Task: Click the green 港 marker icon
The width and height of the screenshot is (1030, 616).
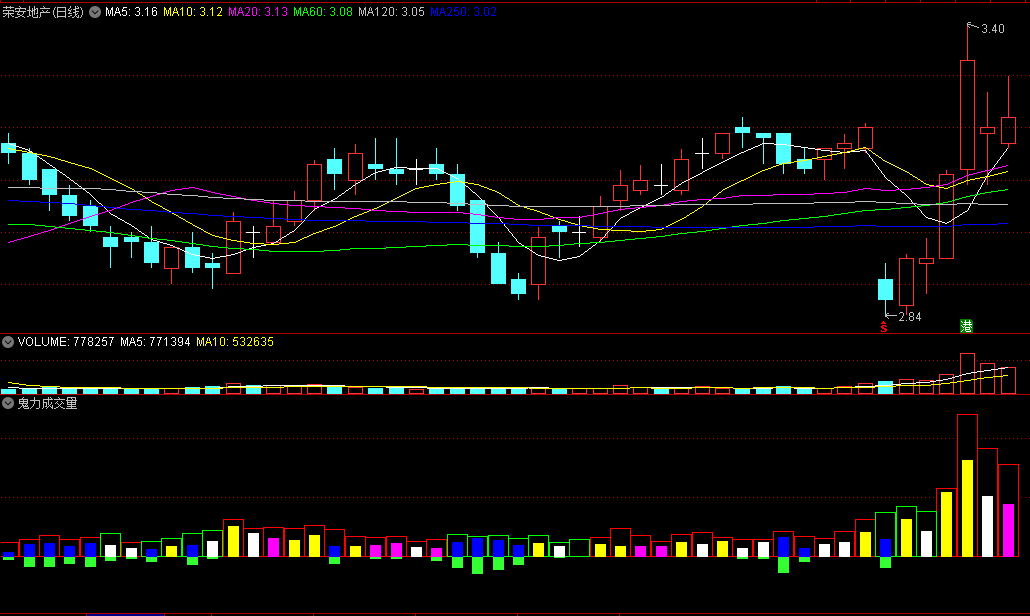Action: click(966, 326)
